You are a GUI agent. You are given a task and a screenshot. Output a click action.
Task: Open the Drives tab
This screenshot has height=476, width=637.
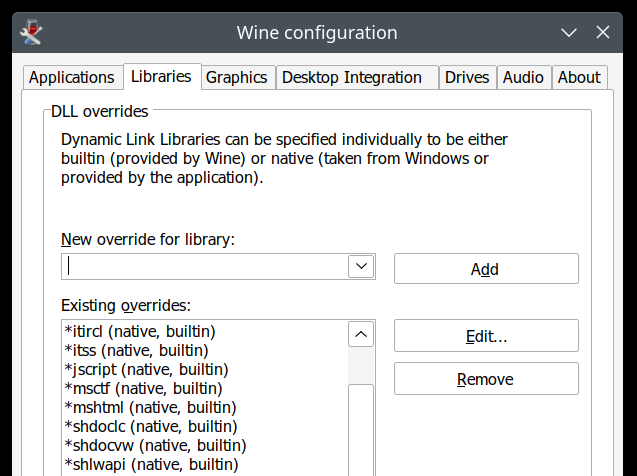pyautogui.click(x=467, y=78)
